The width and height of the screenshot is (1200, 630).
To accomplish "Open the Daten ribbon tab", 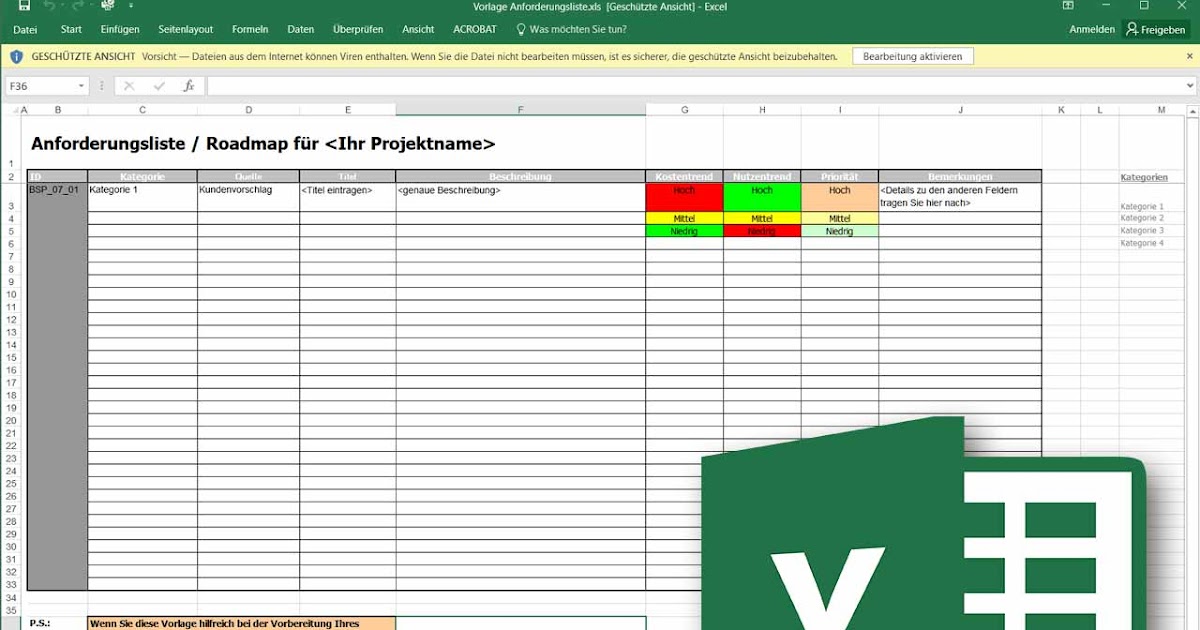I will 300,29.
